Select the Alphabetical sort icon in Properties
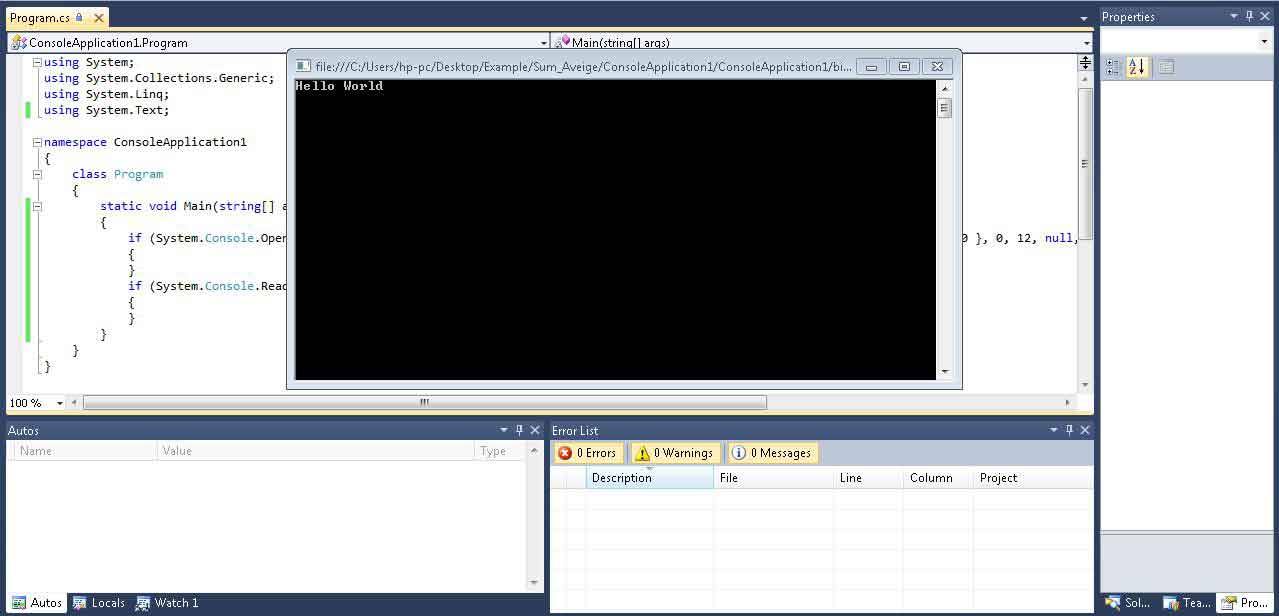 click(1137, 67)
